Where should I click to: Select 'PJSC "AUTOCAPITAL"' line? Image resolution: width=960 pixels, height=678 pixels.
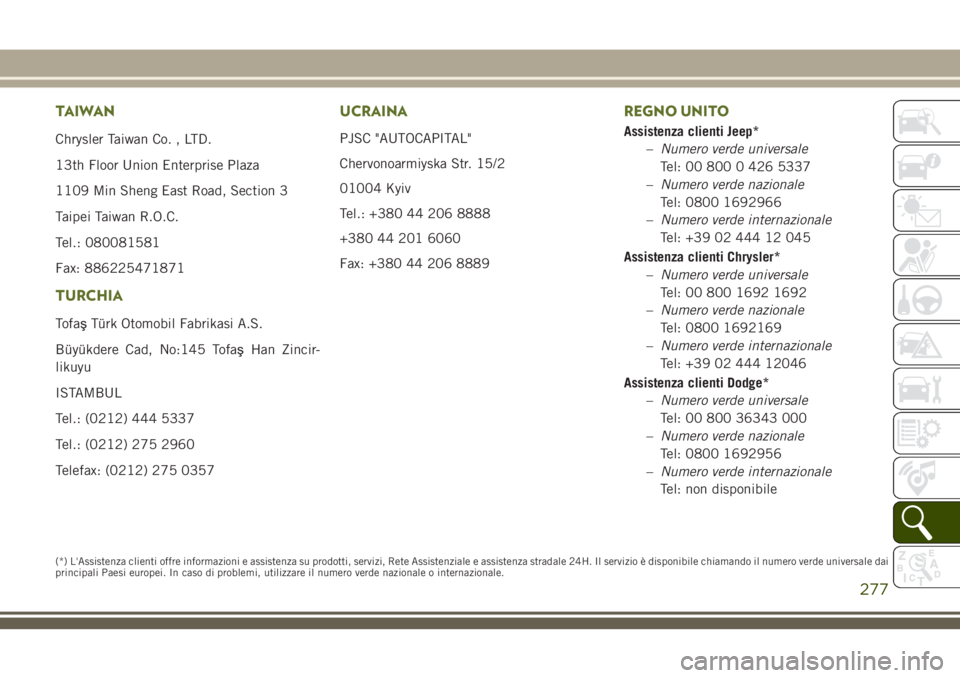point(405,138)
